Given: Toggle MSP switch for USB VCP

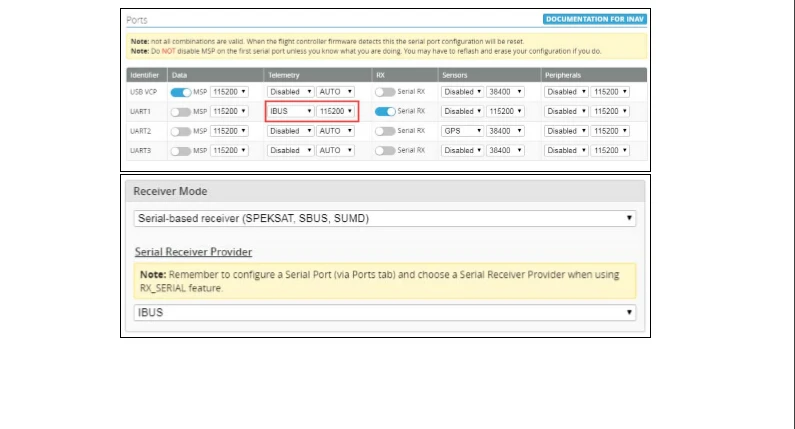Looking at the screenshot, I should 180,92.
